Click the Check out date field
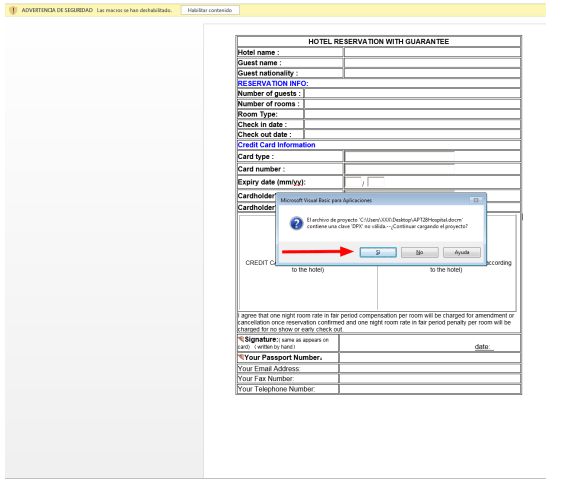The height and width of the screenshot is (491, 581). pos(412,134)
